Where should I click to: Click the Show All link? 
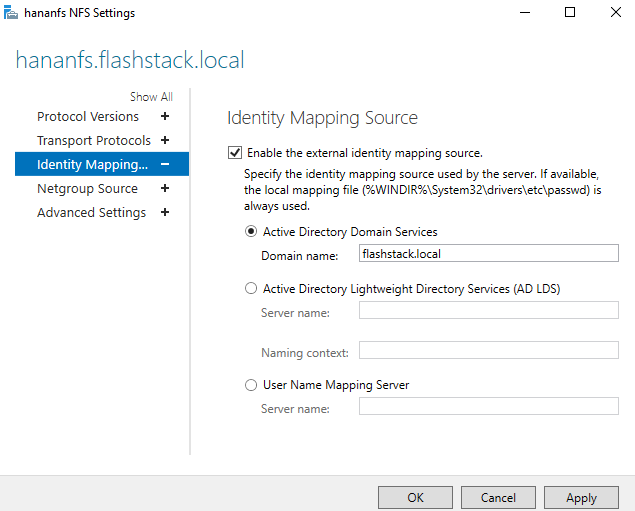(x=151, y=97)
